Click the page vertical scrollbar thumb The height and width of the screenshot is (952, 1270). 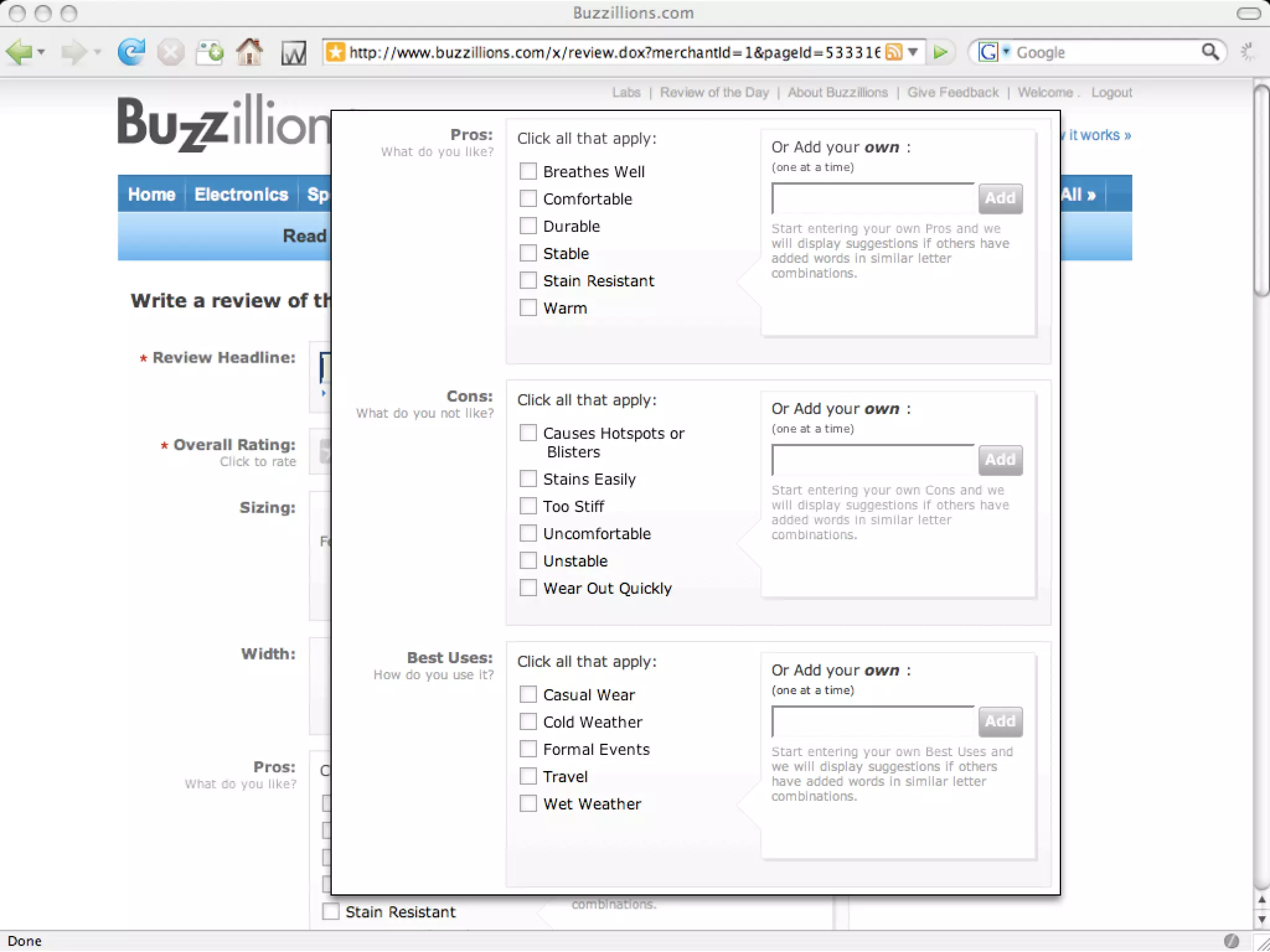1261,192
